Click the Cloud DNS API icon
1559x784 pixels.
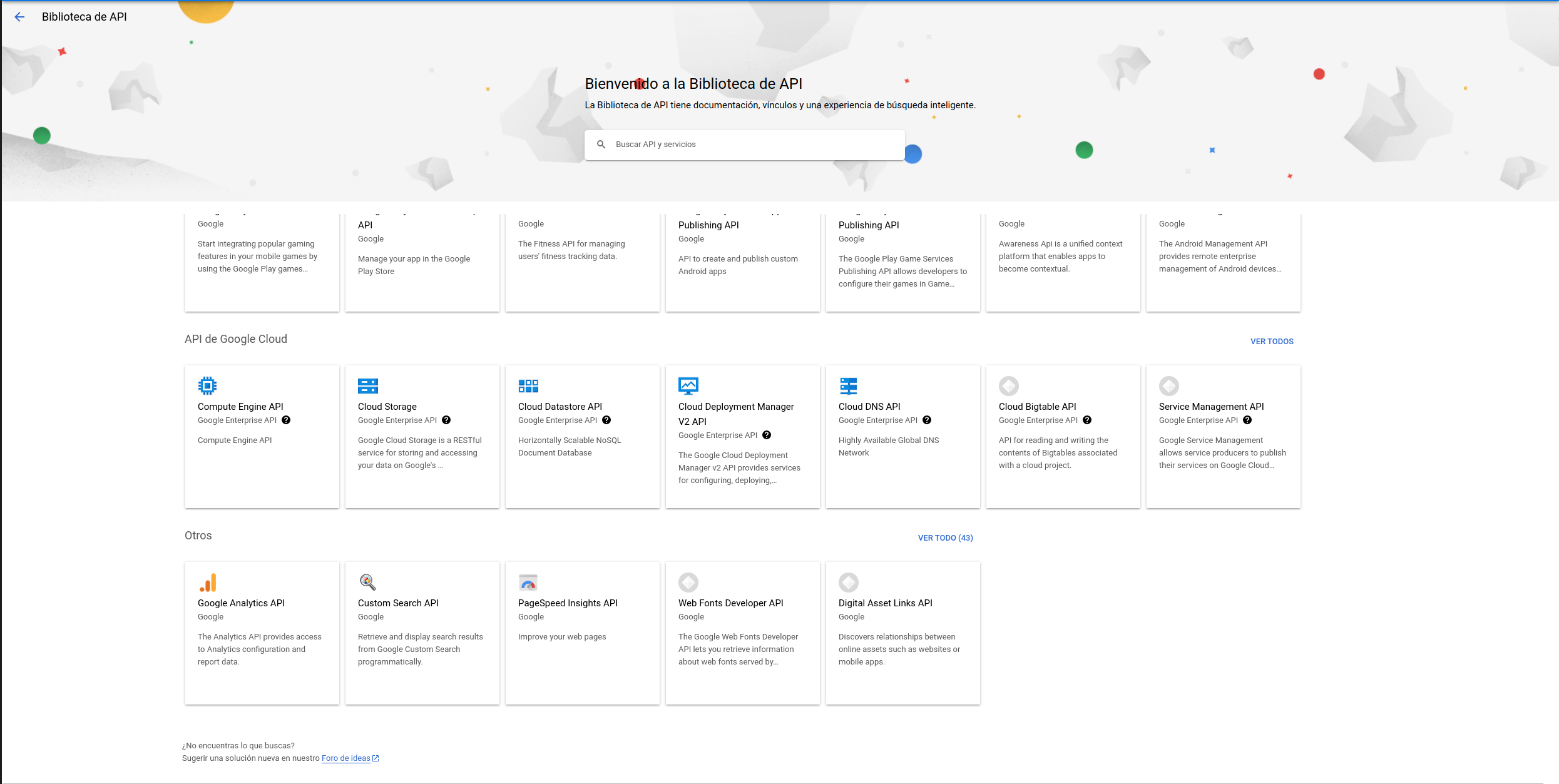coord(848,385)
